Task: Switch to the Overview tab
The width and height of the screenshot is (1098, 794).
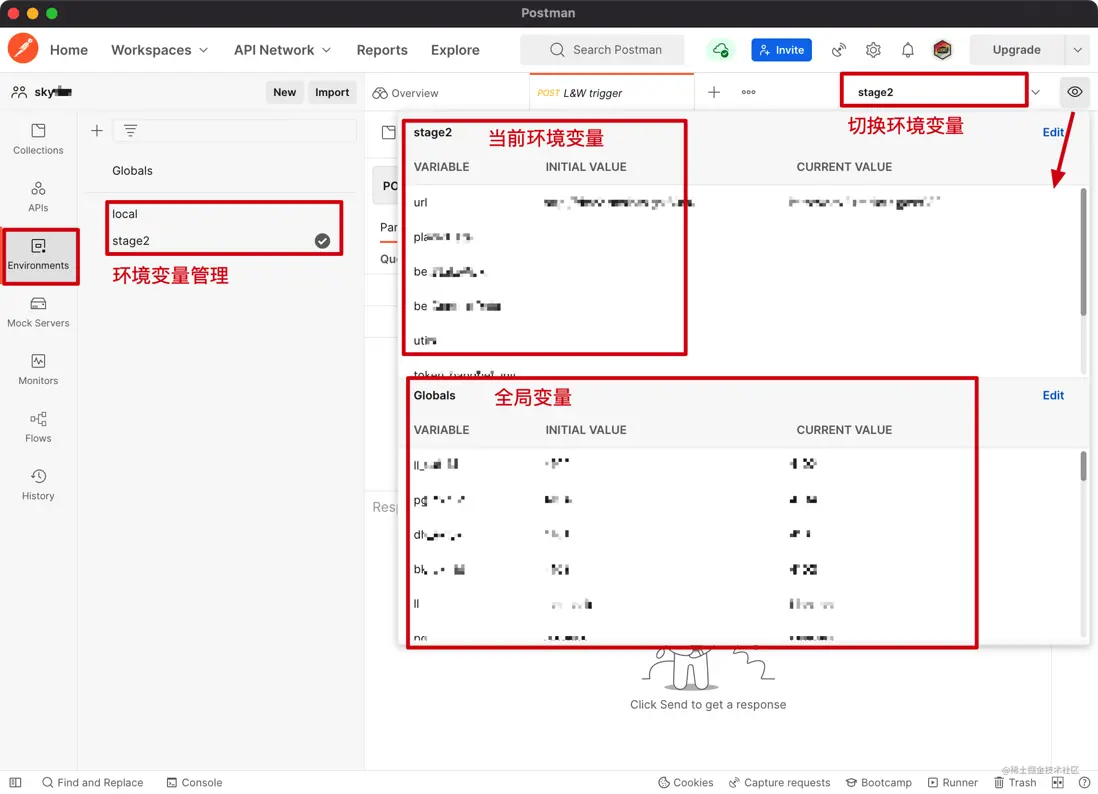Action: [405, 93]
